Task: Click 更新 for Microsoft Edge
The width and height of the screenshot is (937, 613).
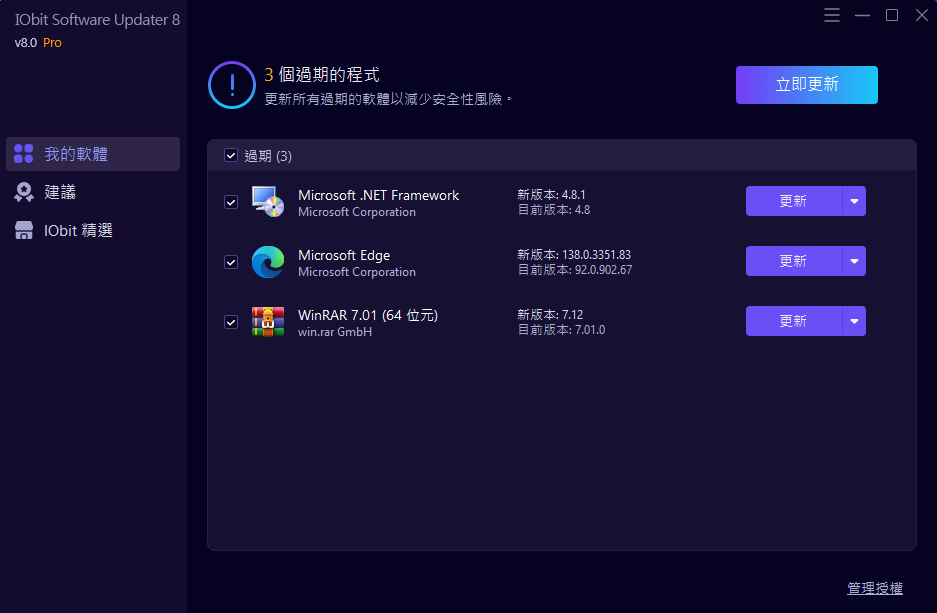Action: (794, 261)
